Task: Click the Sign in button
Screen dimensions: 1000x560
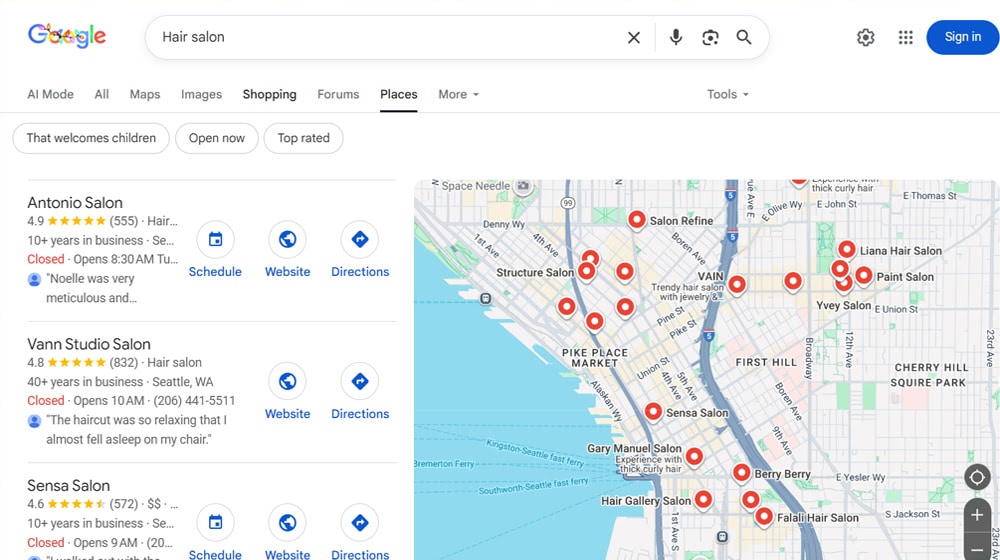Action: [962, 37]
